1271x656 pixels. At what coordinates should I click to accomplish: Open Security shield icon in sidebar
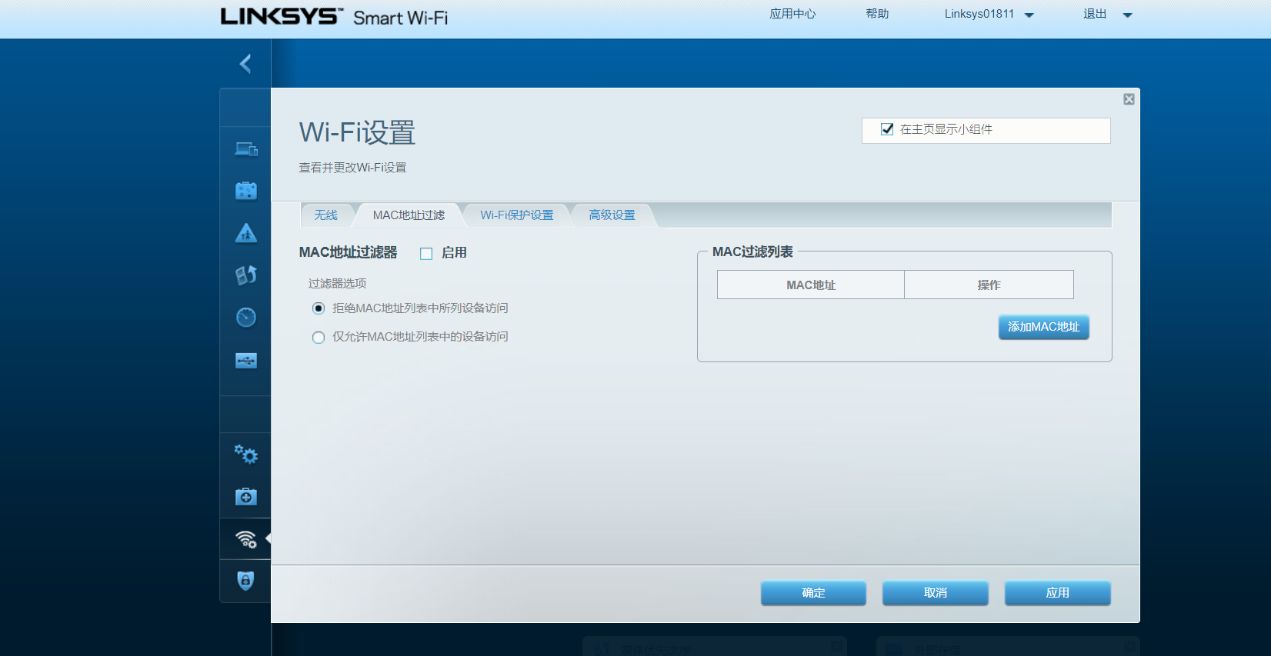click(245, 580)
